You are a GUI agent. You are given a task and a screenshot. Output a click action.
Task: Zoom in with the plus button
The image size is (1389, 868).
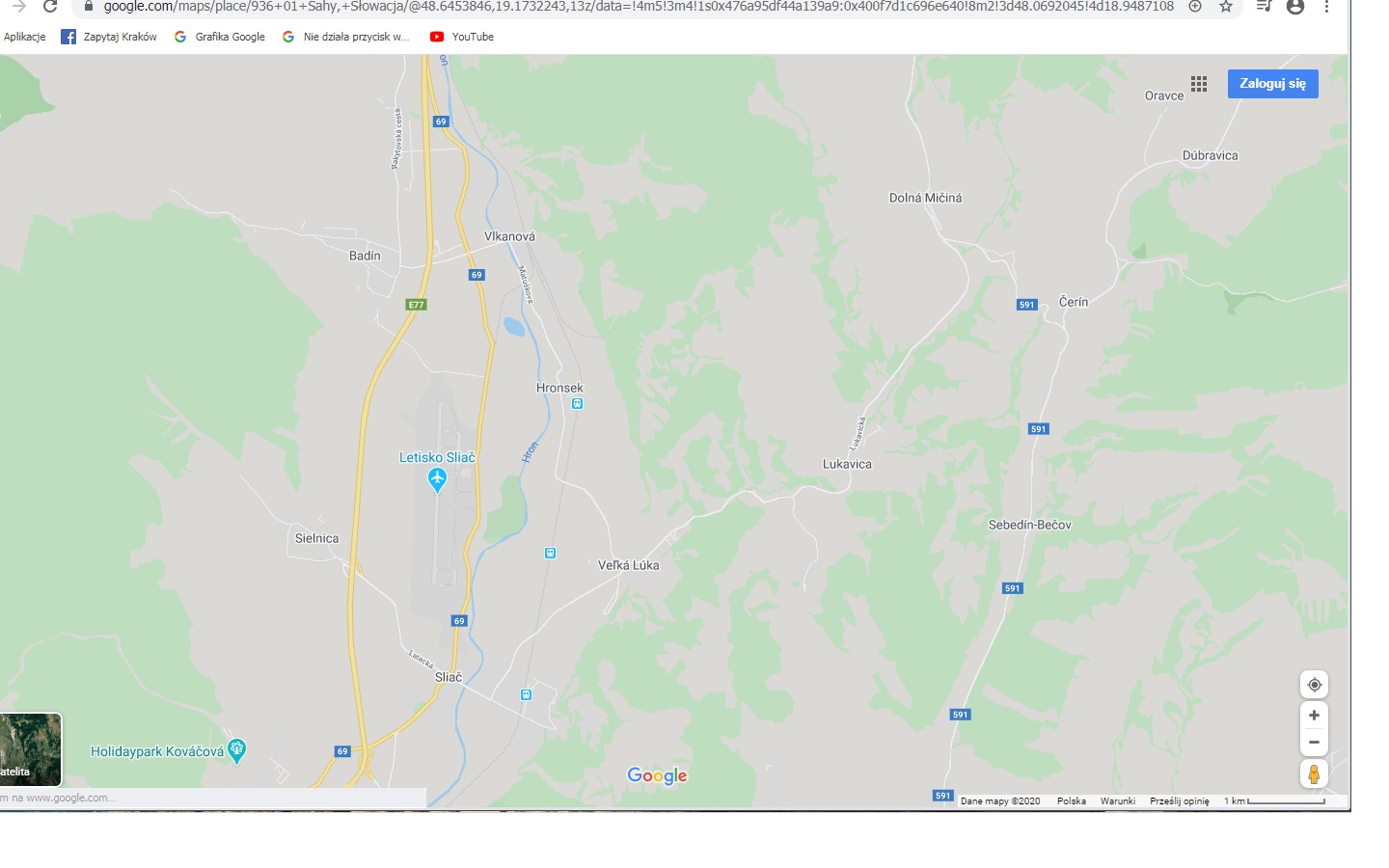tap(1314, 716)
